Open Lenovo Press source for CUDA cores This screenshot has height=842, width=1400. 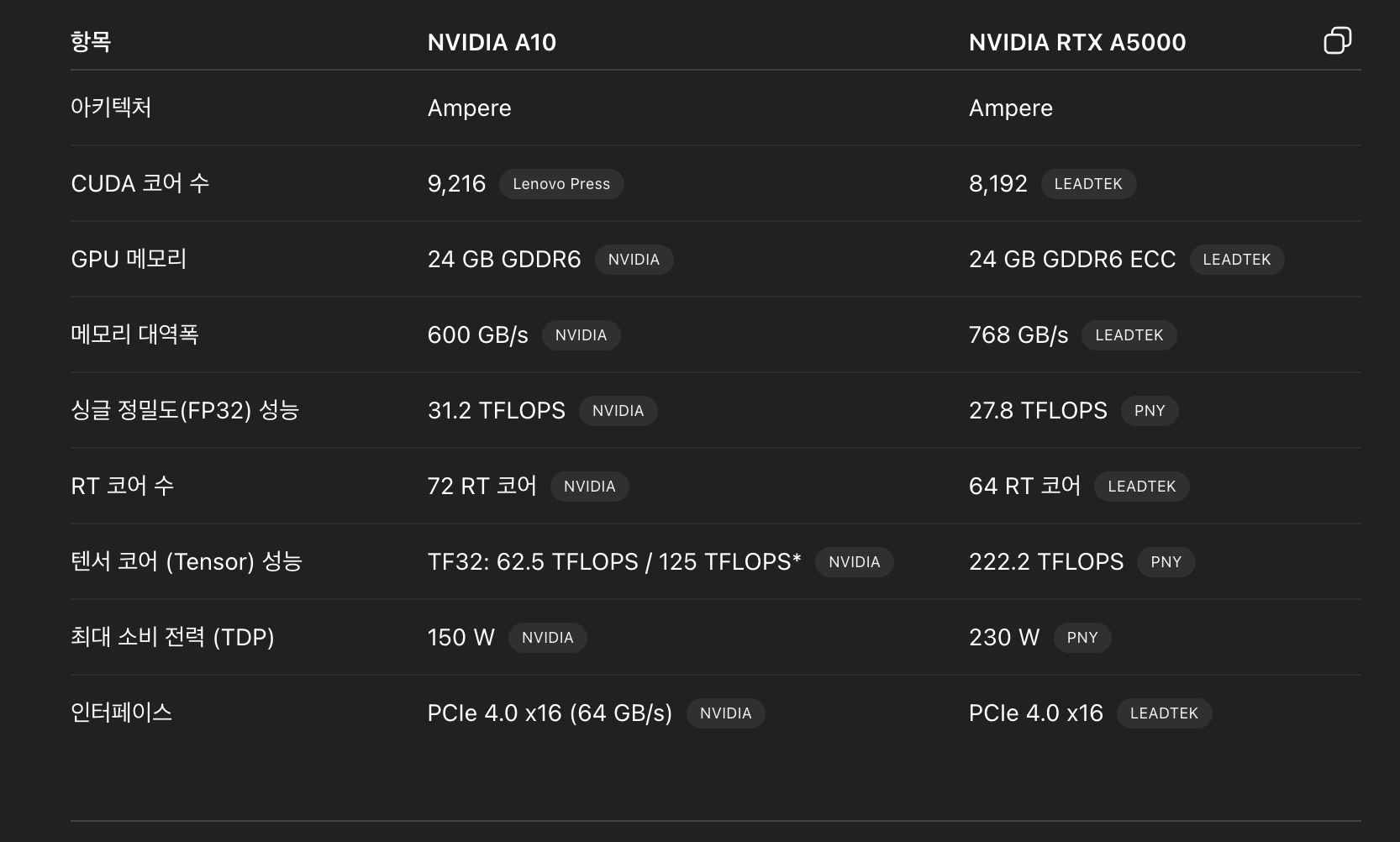tap(561, 184)
